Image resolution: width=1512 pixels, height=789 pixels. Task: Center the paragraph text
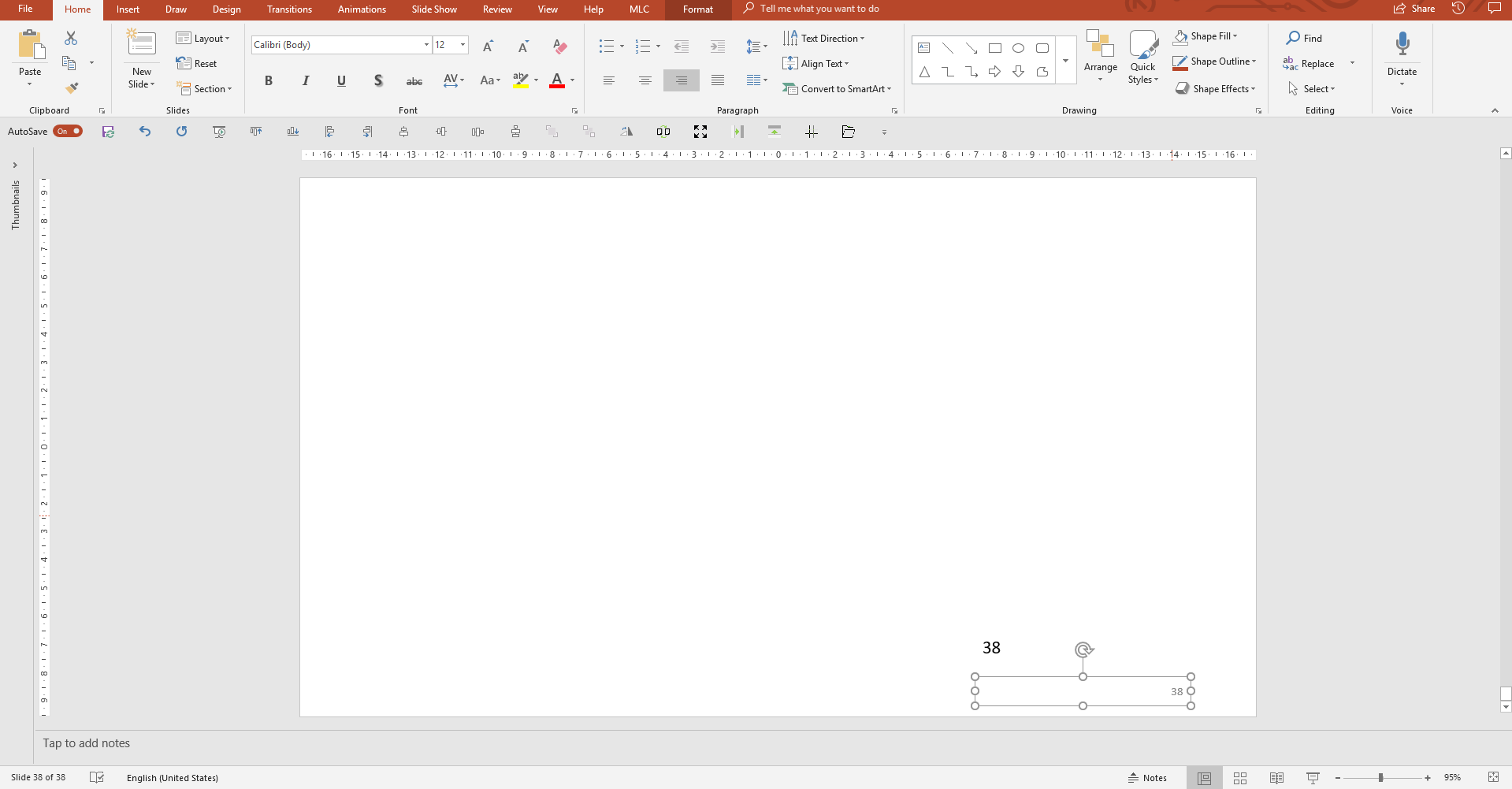645,80
